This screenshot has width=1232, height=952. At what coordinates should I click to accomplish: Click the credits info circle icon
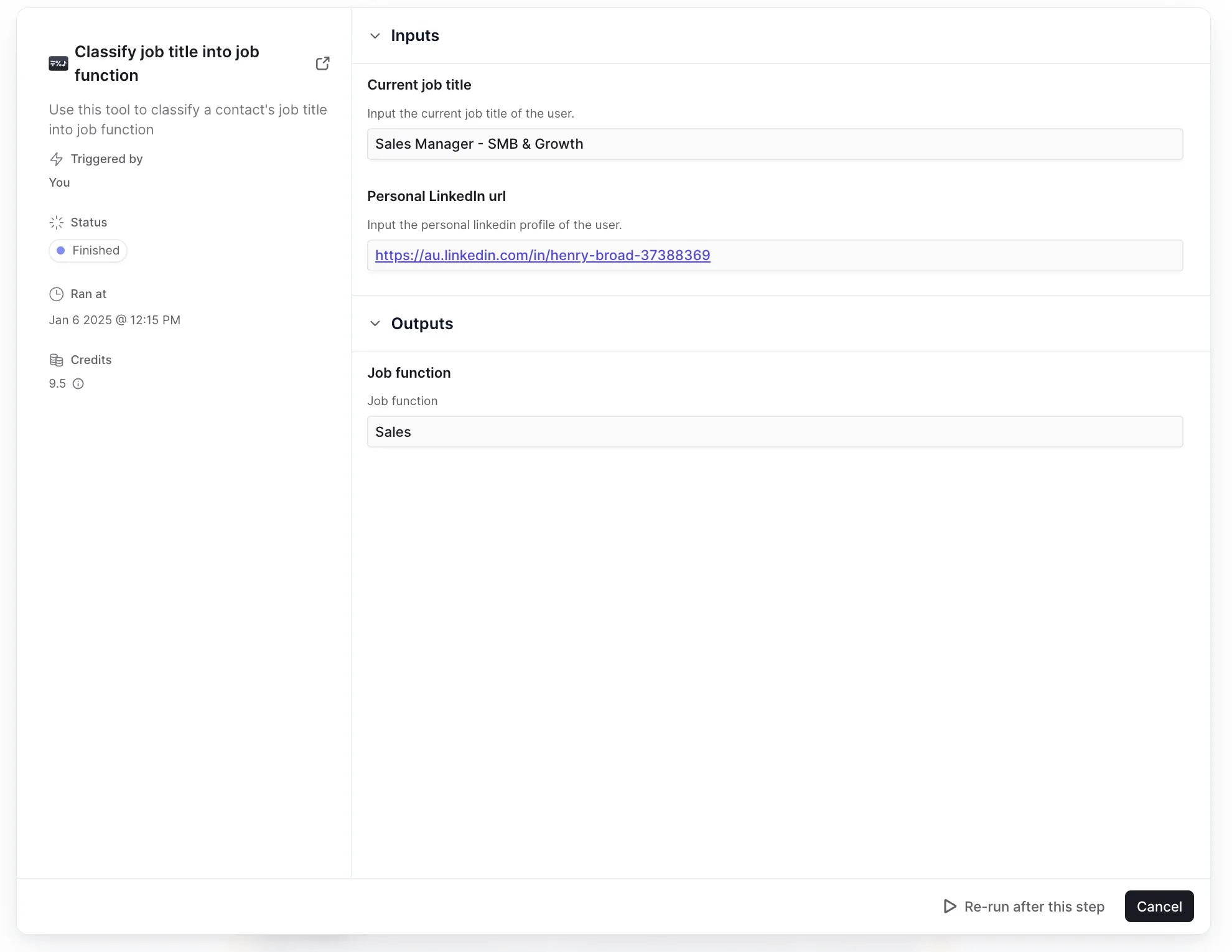point(78,384)
